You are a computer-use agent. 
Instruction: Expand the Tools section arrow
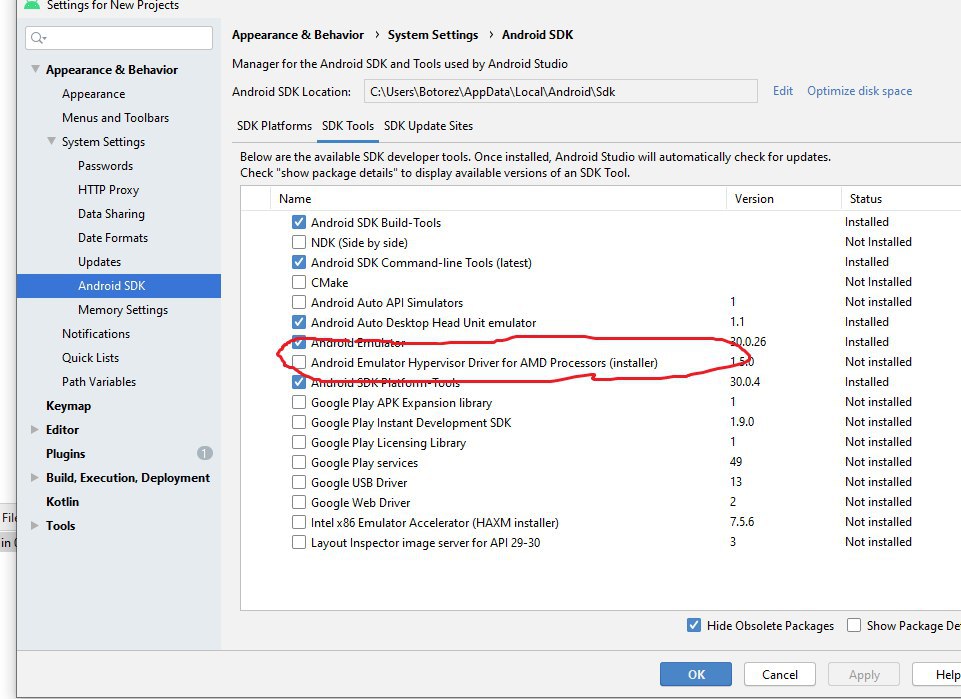click(x=35, y=525)
